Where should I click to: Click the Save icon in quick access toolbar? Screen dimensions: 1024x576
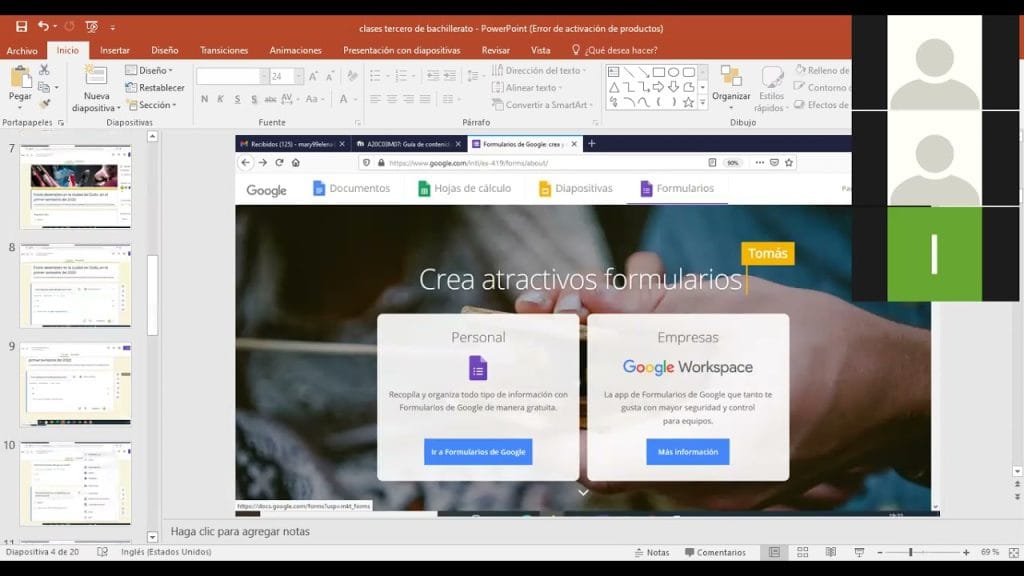point(22,27)
